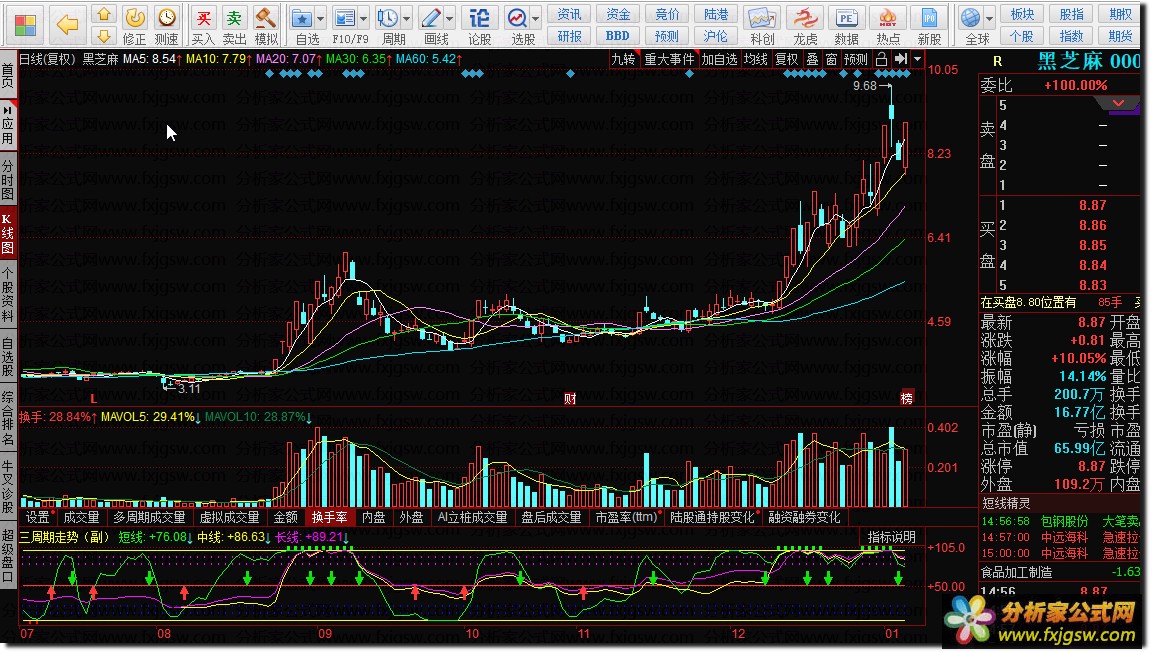Click the four-color home grid icon

tap(25, 25)
